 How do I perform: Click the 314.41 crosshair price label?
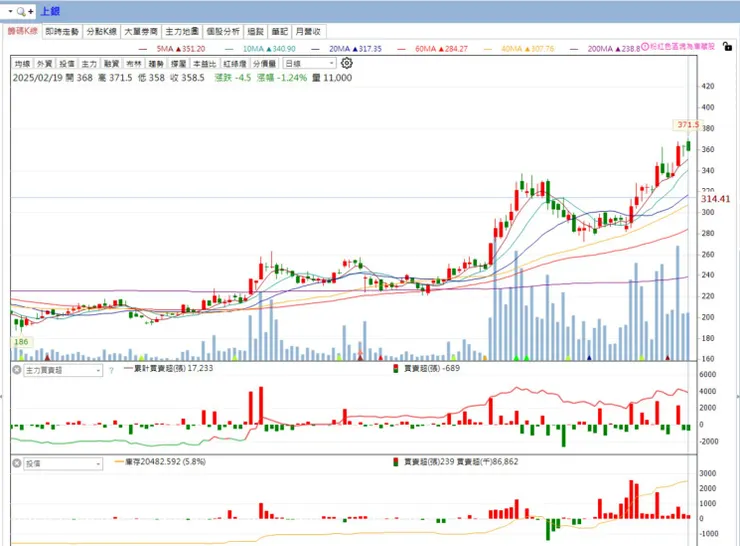click(x=715, y=199)
